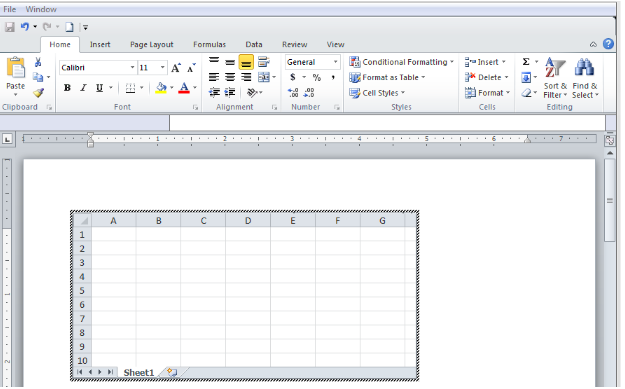Click the Undo arrow icon
The image size is (625, 389).
25,27
